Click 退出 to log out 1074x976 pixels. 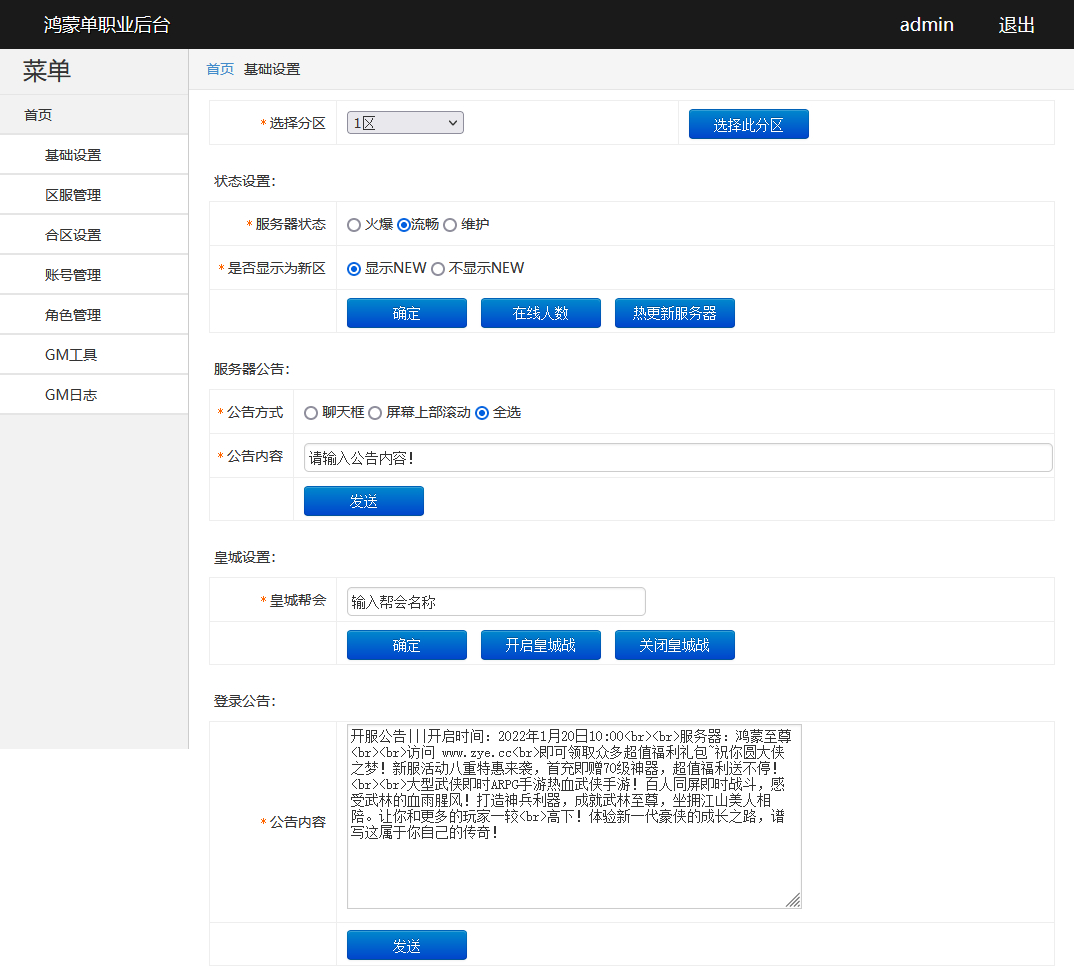pyautogui.click(x=1016, y=24)
